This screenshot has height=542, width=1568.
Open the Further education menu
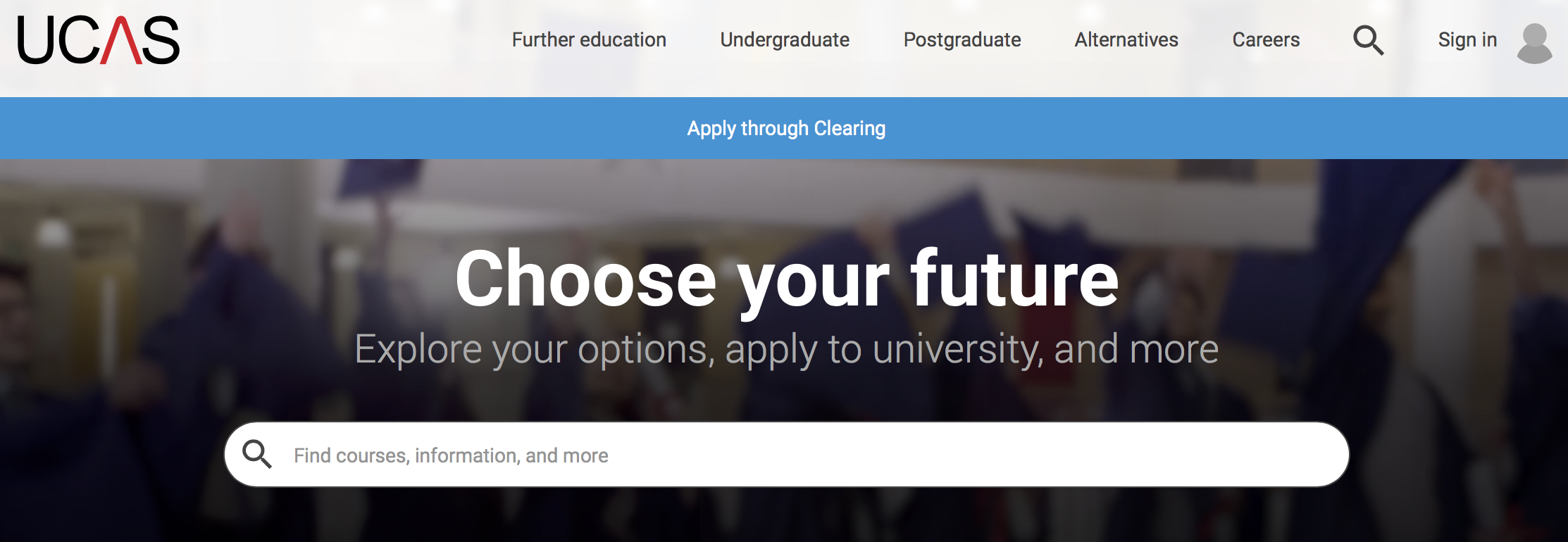(x=589, y=40)
